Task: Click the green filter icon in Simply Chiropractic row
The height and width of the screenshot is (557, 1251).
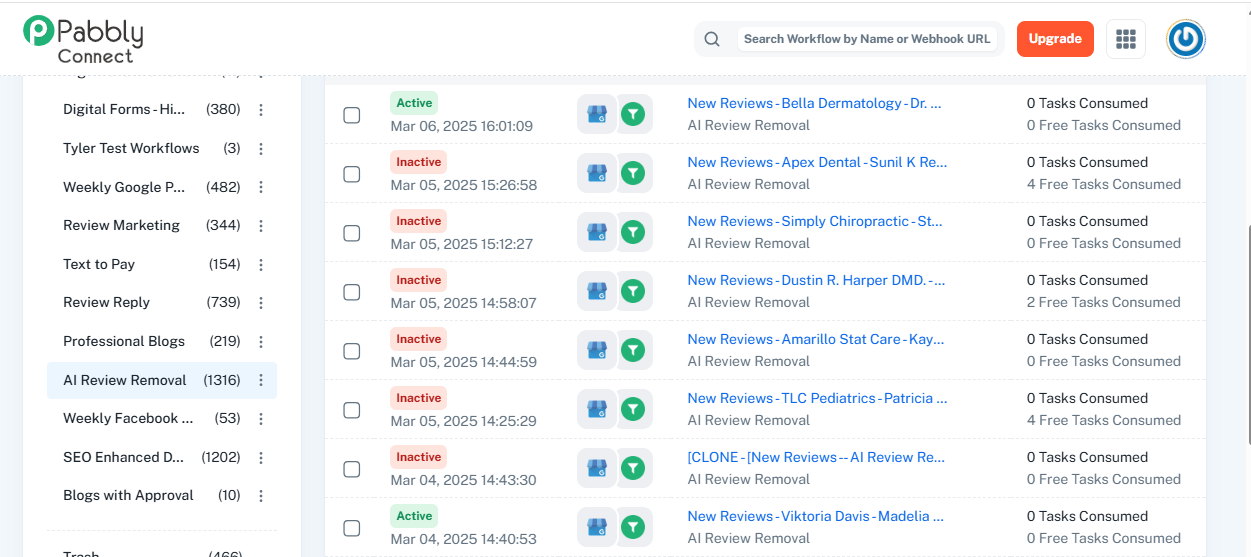Action: pos(633,232)
